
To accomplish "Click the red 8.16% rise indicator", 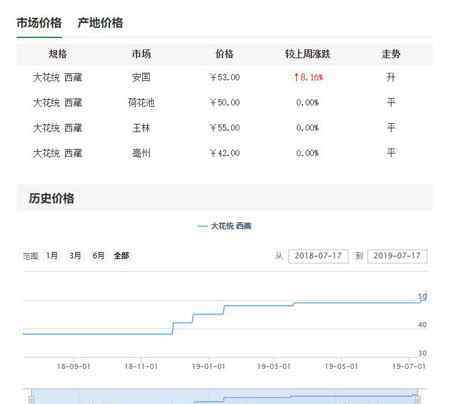I will (x=308, y=77).
